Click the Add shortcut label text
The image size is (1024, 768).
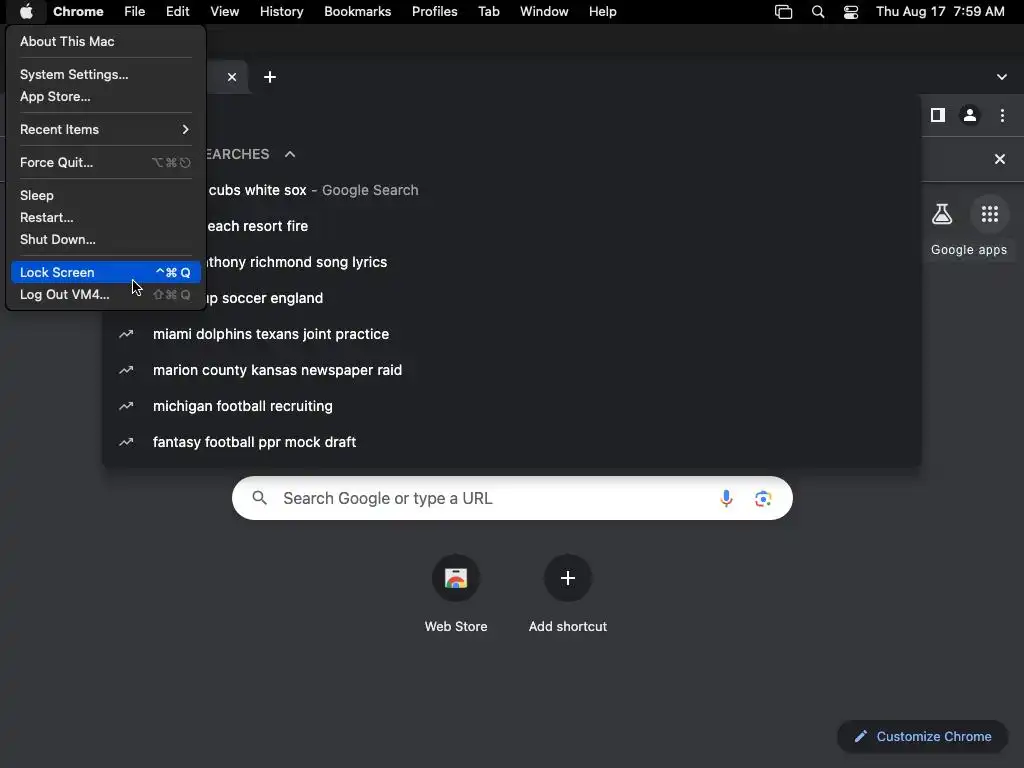pos(568,626)
